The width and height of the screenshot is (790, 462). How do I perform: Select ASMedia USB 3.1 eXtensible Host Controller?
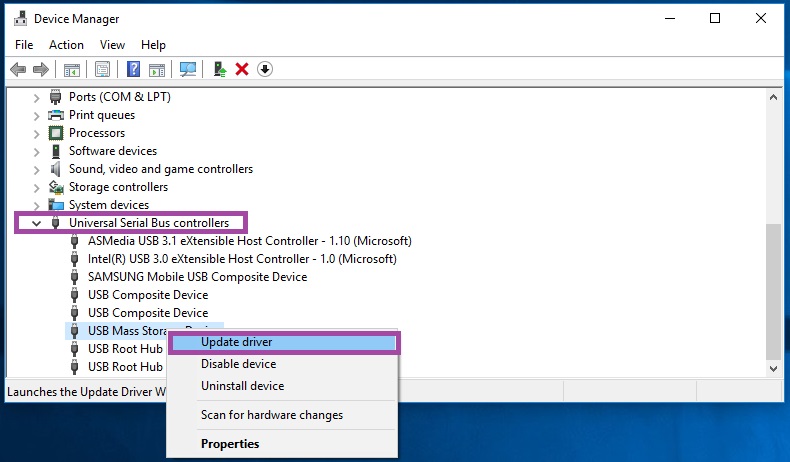coord(249,241)
